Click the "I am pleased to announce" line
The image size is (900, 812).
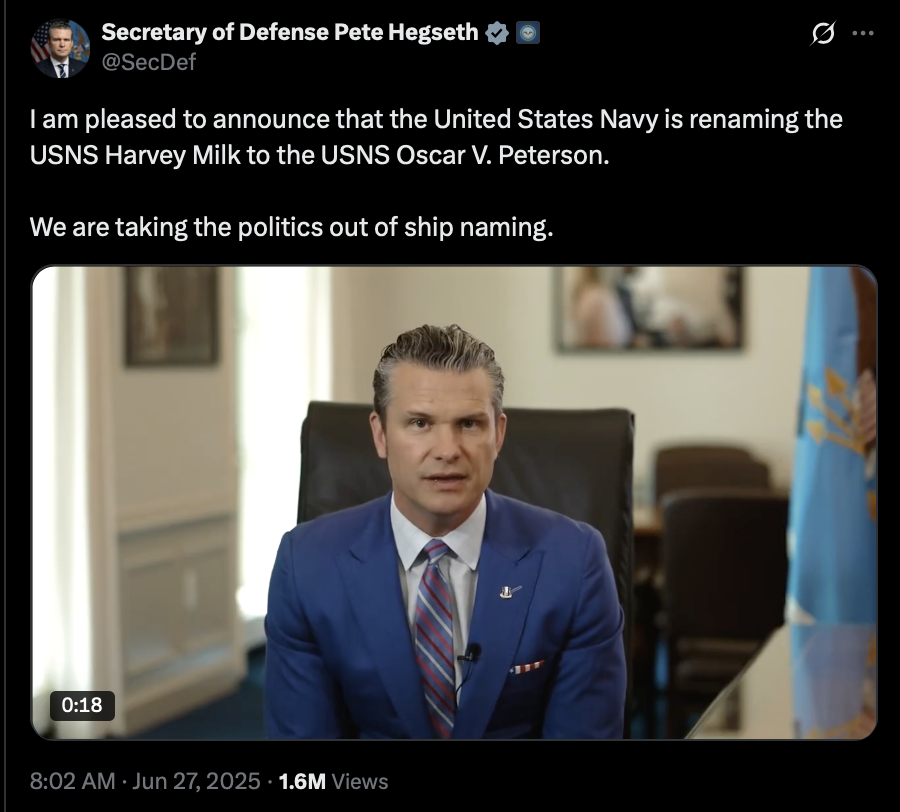pos(436,120)
